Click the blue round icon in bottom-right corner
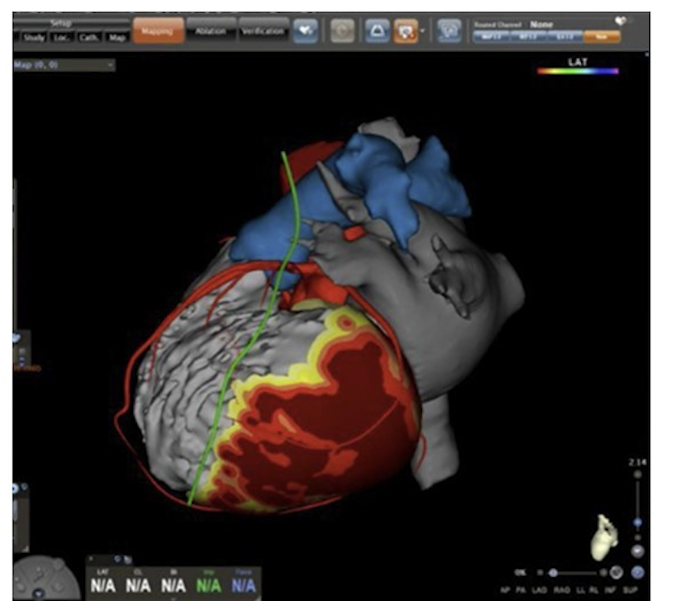Viewport: 690px width, 601px height. pyautogui.click(x=637, y=572)
